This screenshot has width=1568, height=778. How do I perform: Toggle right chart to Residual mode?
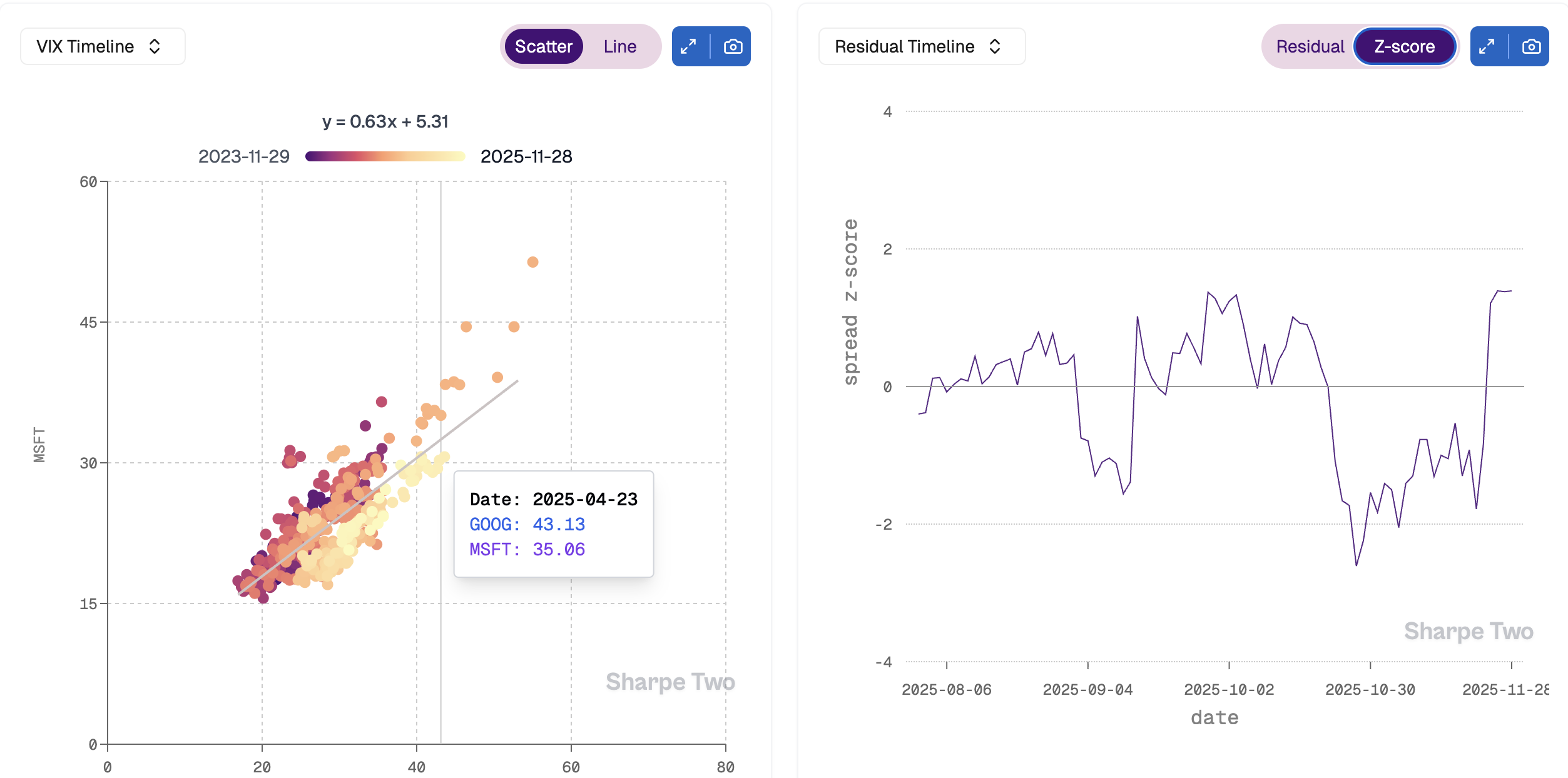1310,46
